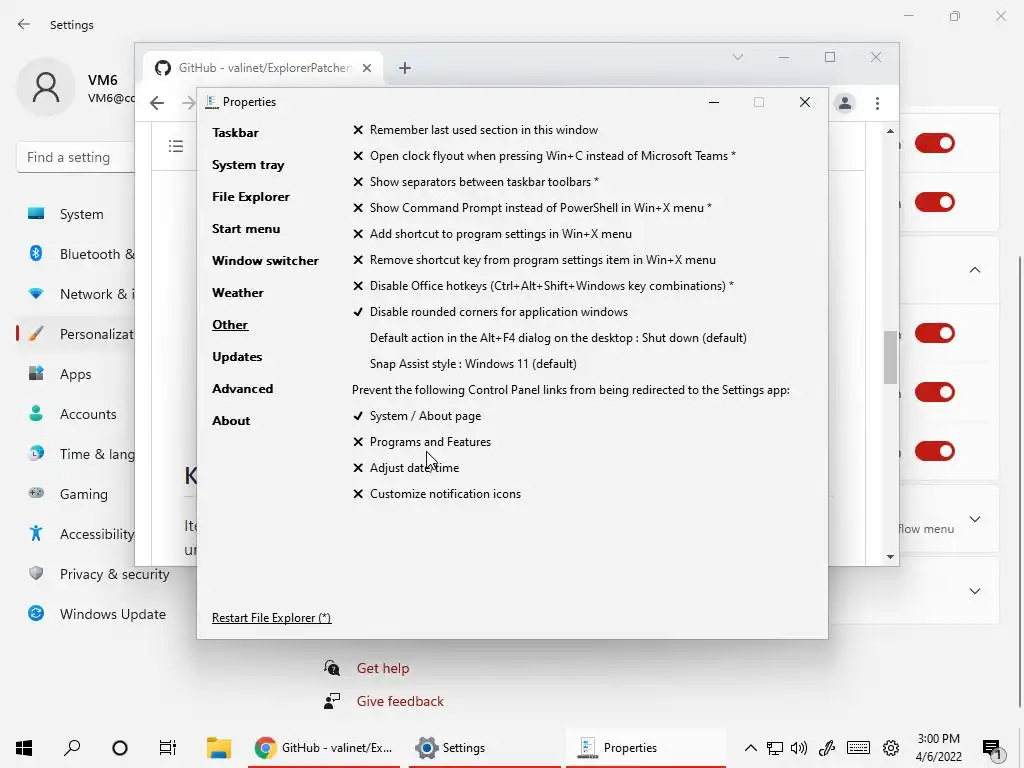Collapse the expanded section chevron in Settings
This screenshot has width=1024, height=768.
click(975, 270)
